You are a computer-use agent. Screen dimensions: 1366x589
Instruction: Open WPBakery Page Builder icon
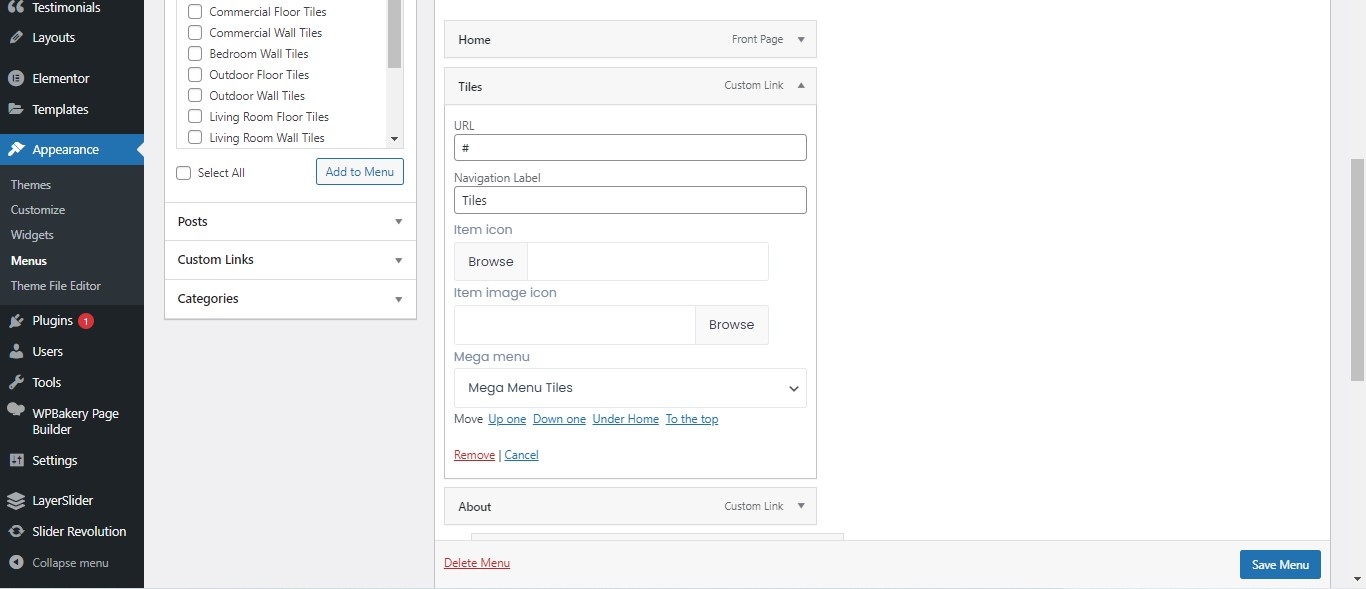point(16,410)
